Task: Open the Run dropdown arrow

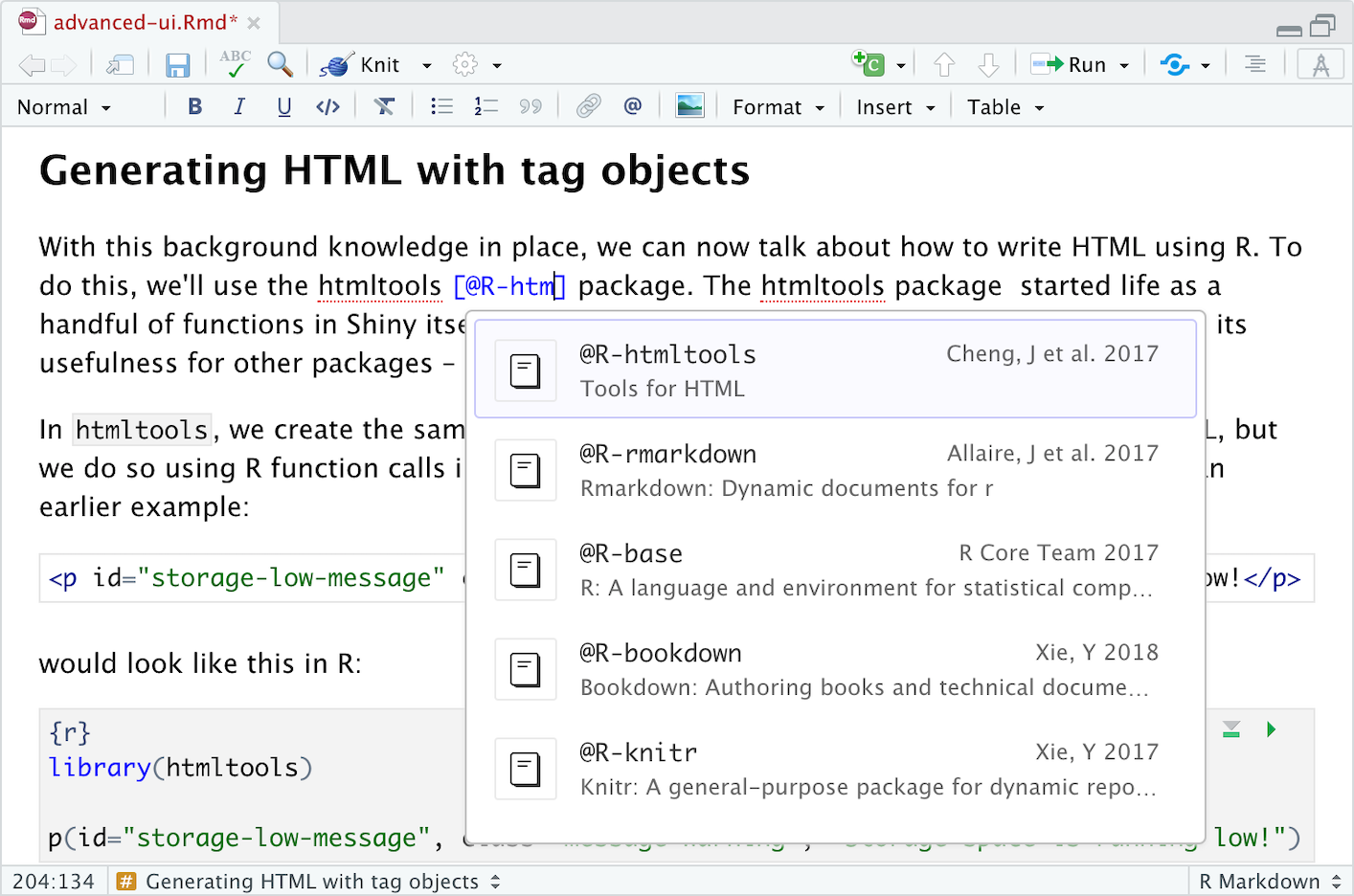Action: (x=1124, y=65)
